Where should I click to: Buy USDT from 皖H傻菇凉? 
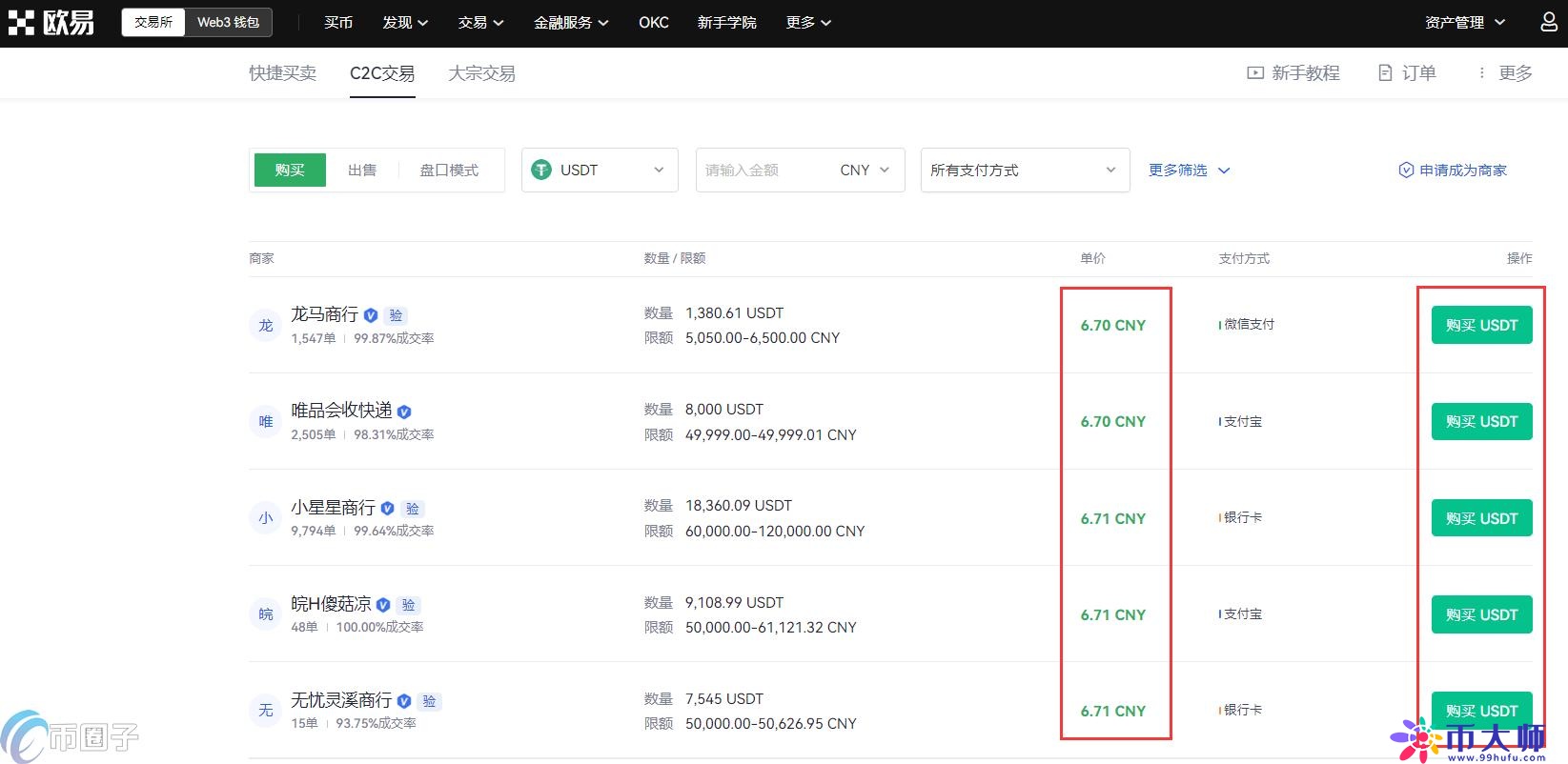click(1481, 614)
